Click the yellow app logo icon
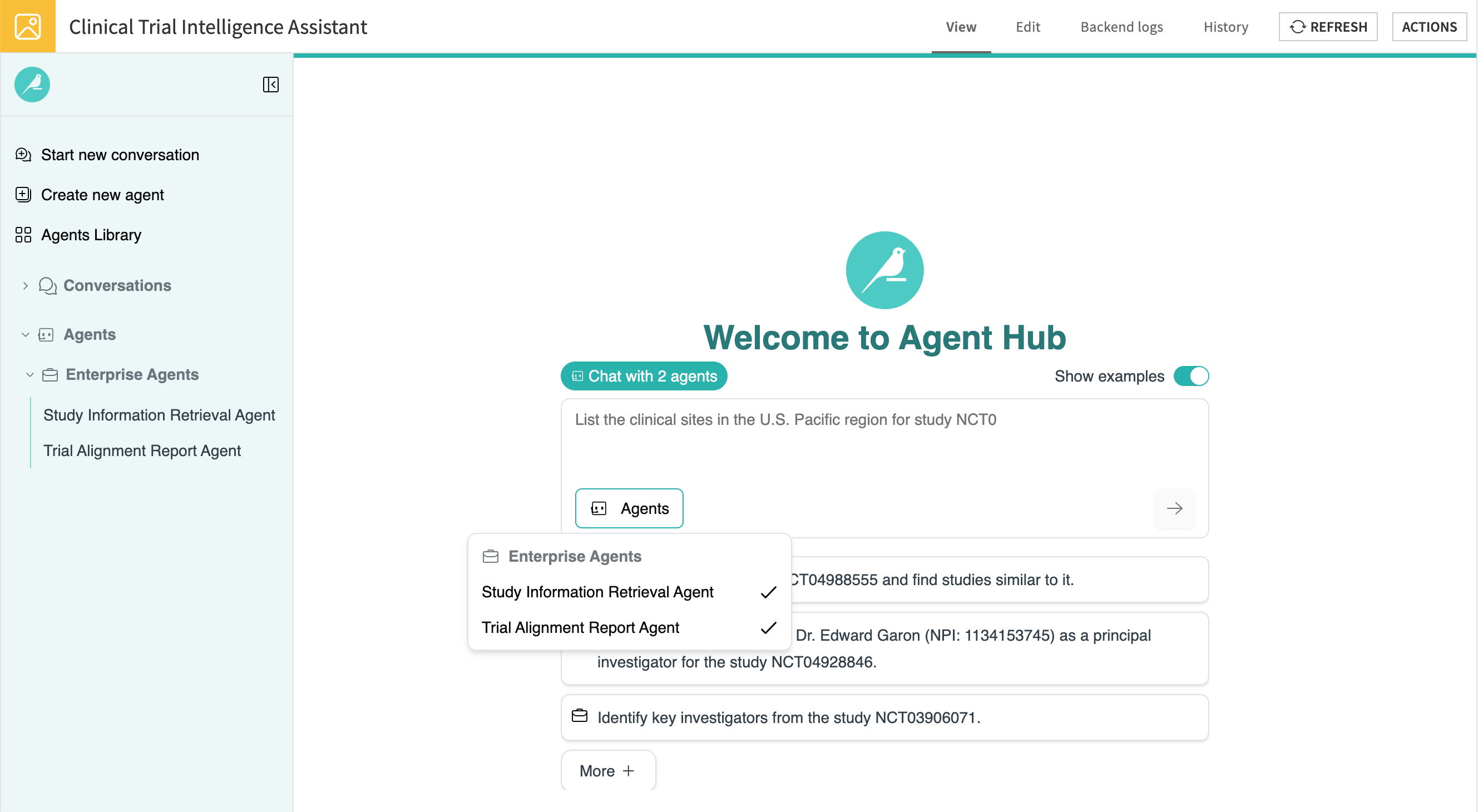The height and width of the screenshot is (812, 1483). pyautogui.click(x=27, y=26)
